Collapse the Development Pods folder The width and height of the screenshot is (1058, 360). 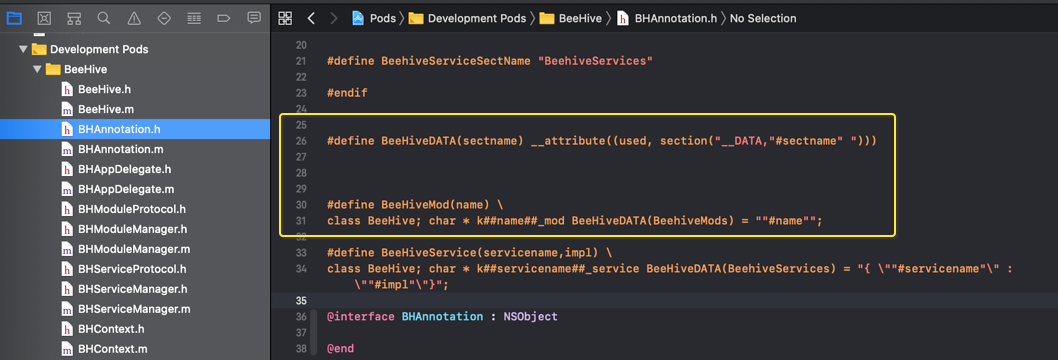(24, 49)
